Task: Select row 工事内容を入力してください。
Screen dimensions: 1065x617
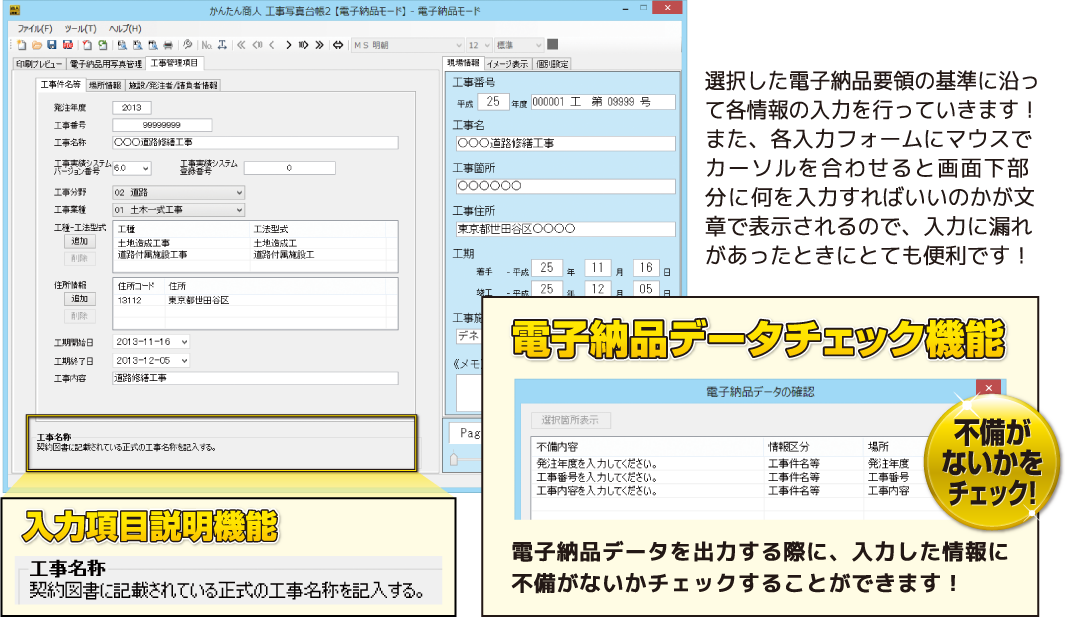Action: coord(730,490)
